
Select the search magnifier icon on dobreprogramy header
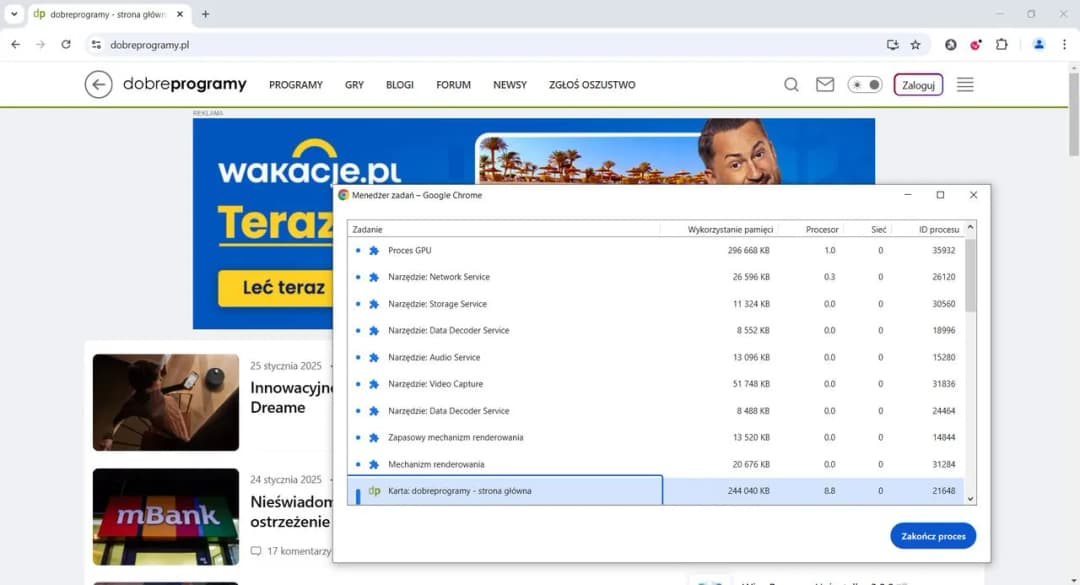click(x=791, y=85)
